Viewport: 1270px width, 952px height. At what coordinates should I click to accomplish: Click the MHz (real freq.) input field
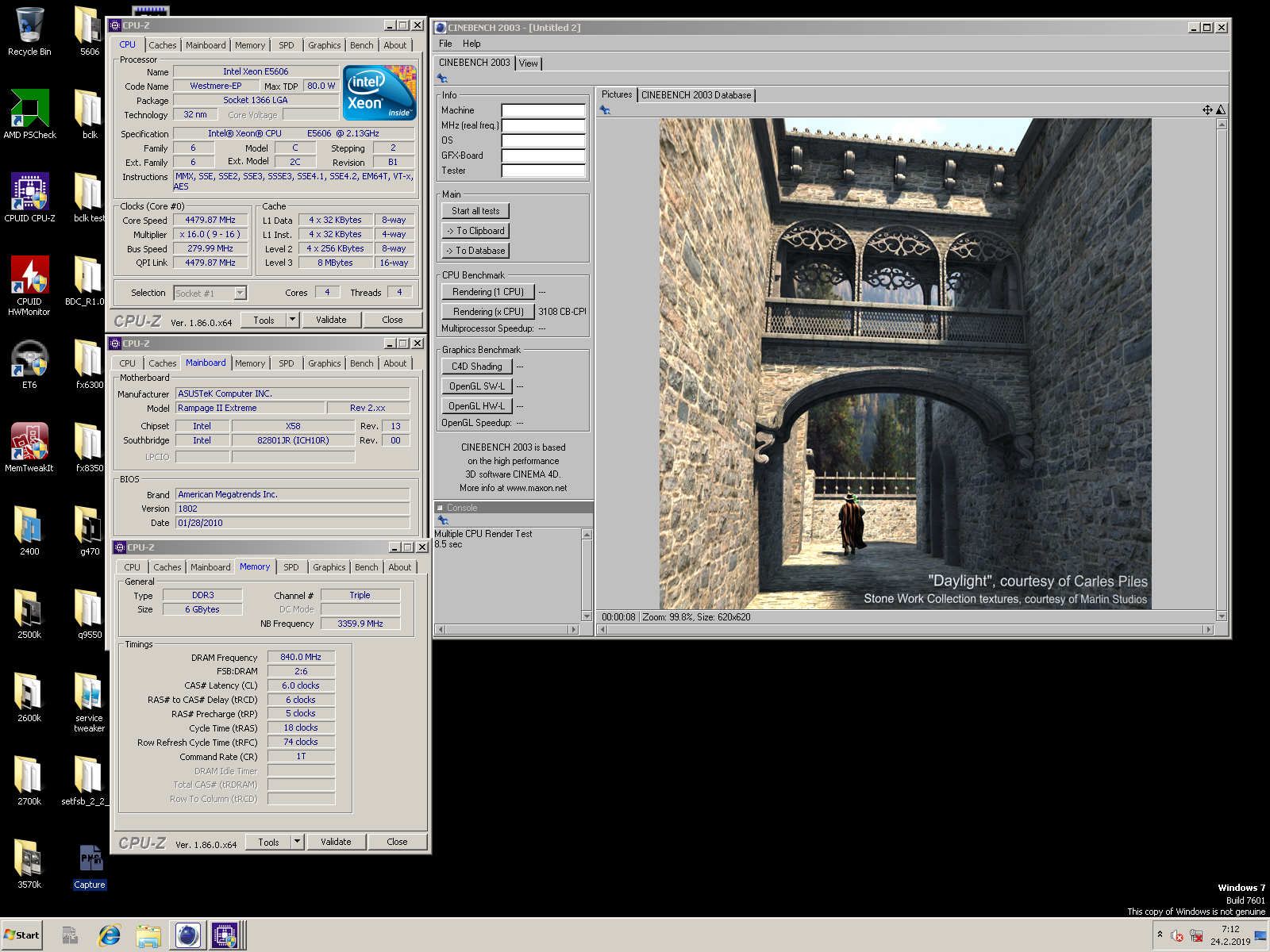point(544,125)
